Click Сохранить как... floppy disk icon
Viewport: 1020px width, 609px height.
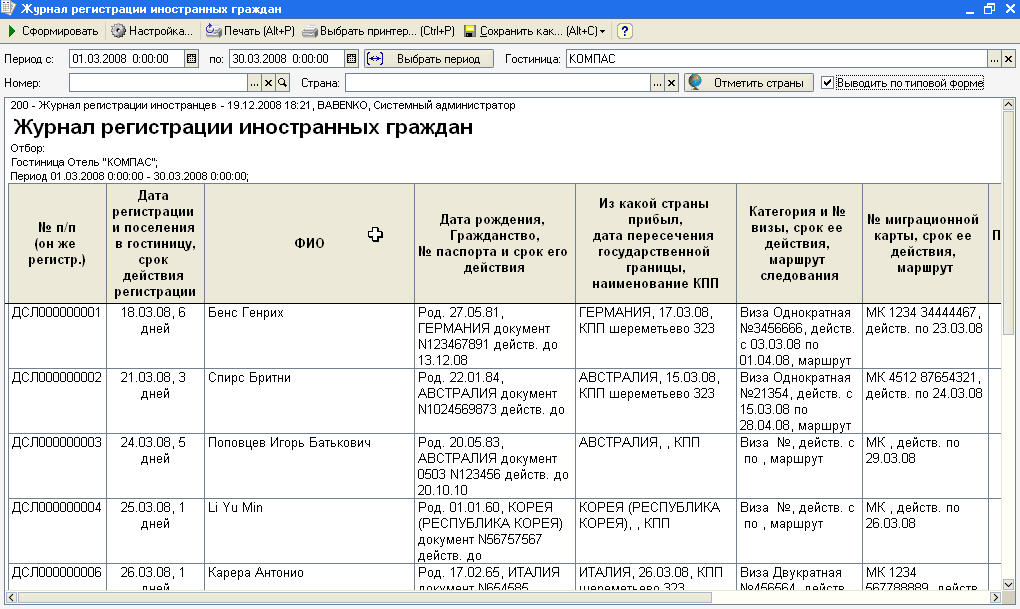(470, 31)
